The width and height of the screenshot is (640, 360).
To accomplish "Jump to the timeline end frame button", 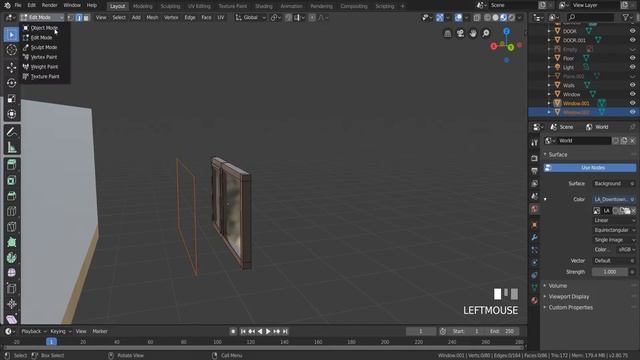I will 285,331.
